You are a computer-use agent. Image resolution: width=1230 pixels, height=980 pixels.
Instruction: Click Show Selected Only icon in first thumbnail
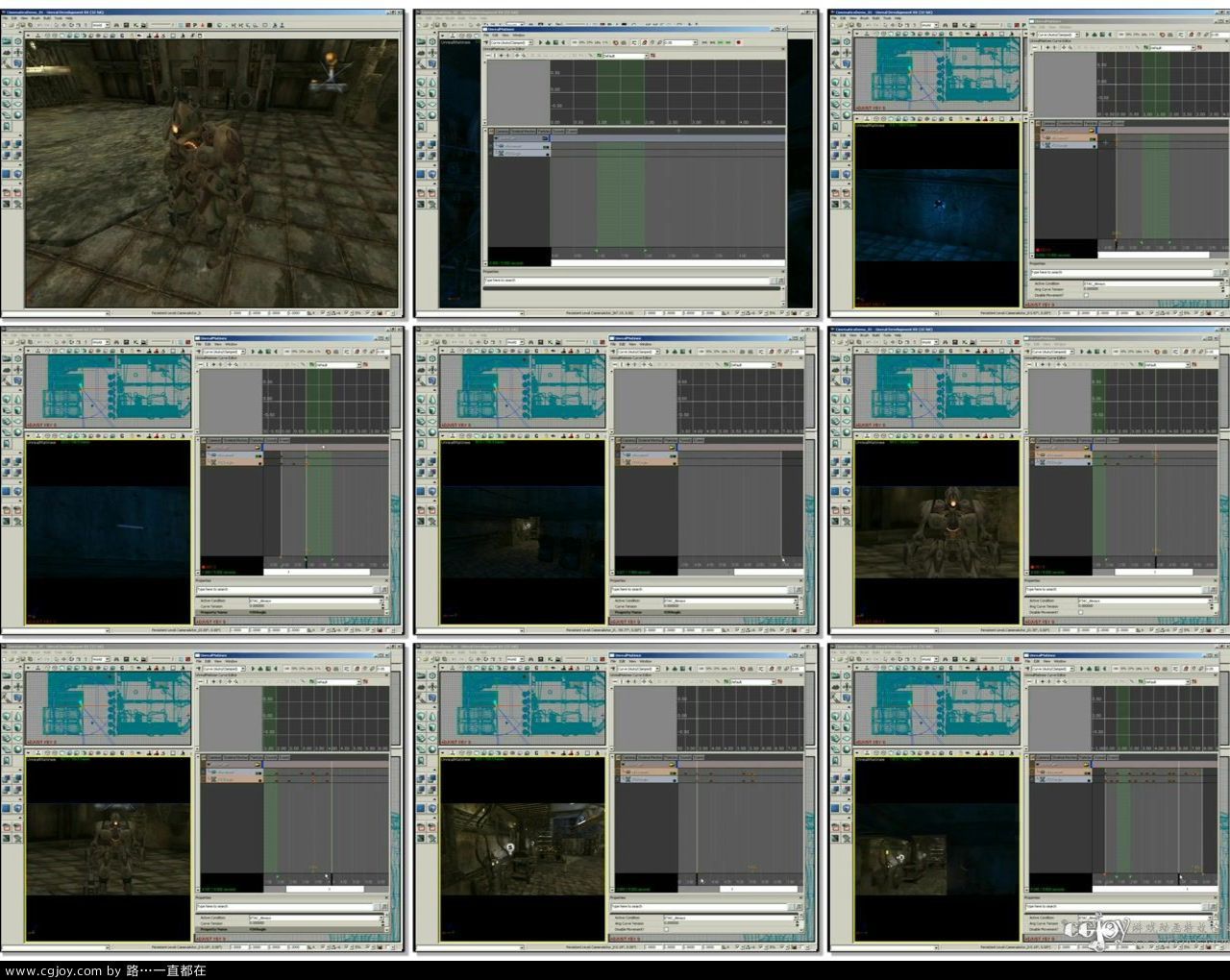tap(7, 193)
